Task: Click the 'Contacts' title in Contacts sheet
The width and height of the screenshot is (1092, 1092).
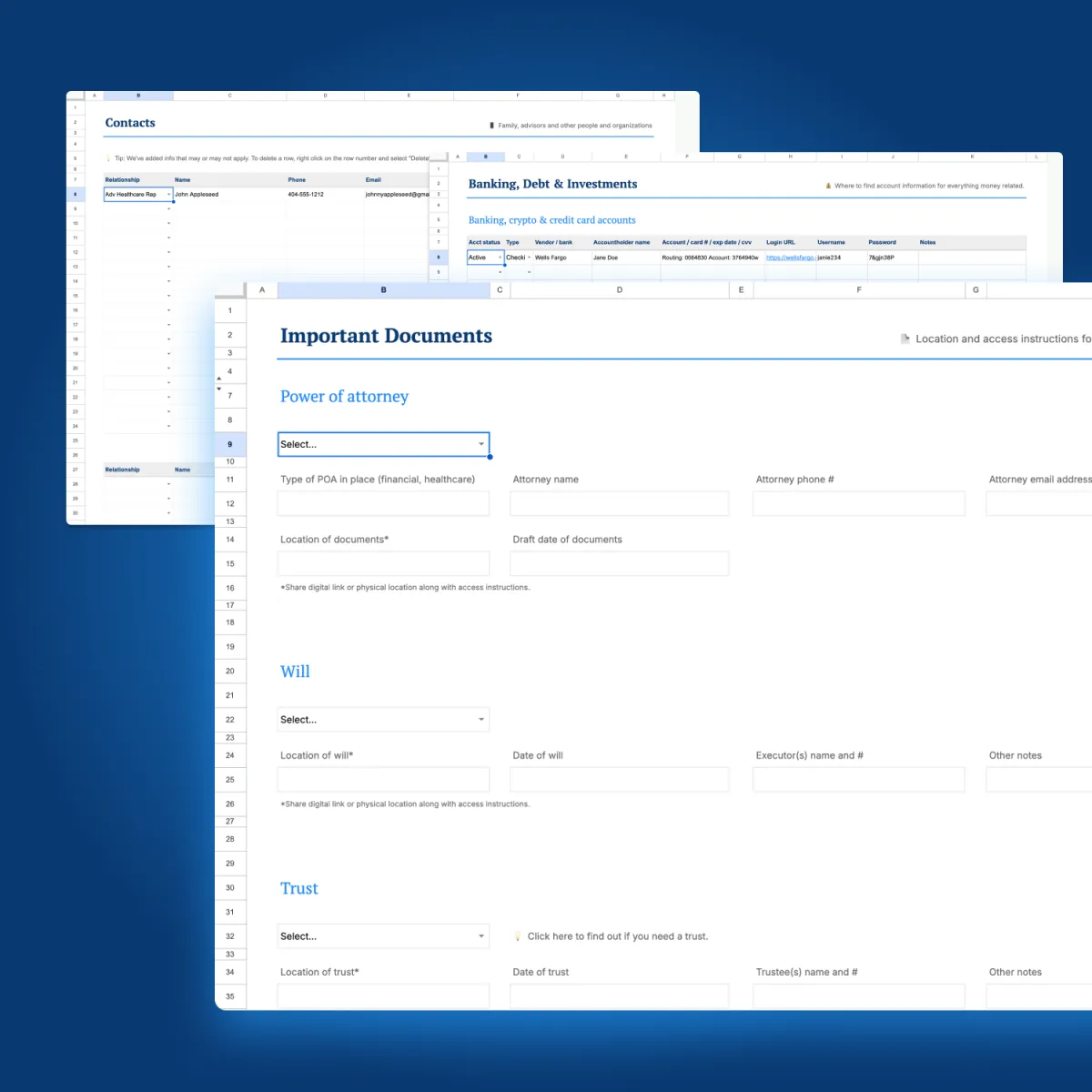Action: coord(130,123)
